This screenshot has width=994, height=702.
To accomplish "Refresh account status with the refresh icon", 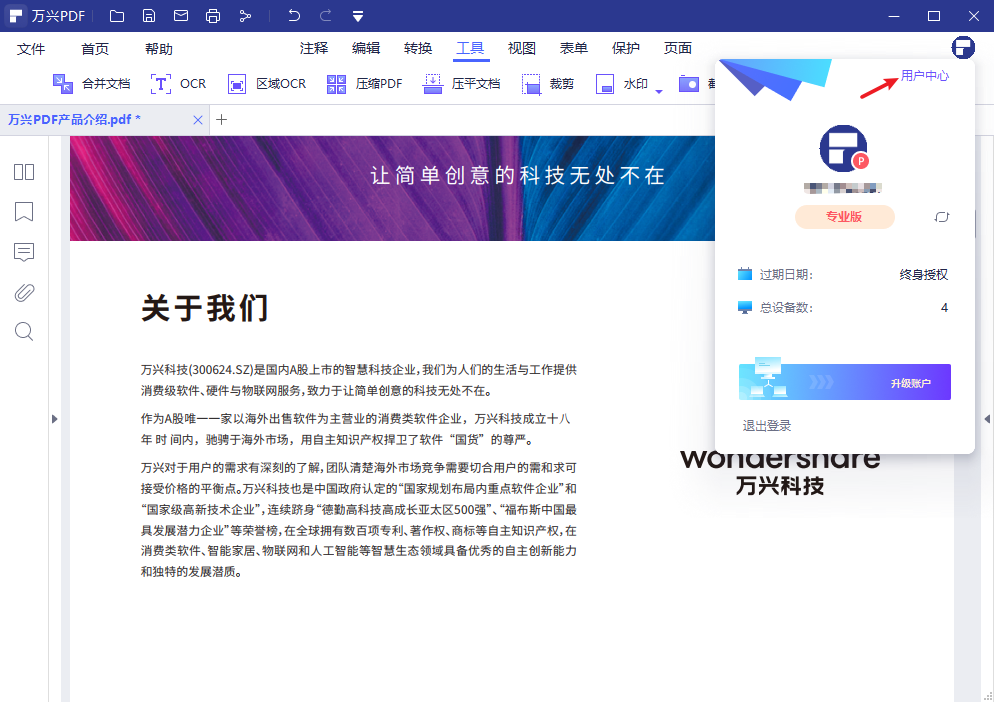I will [941, 217].
